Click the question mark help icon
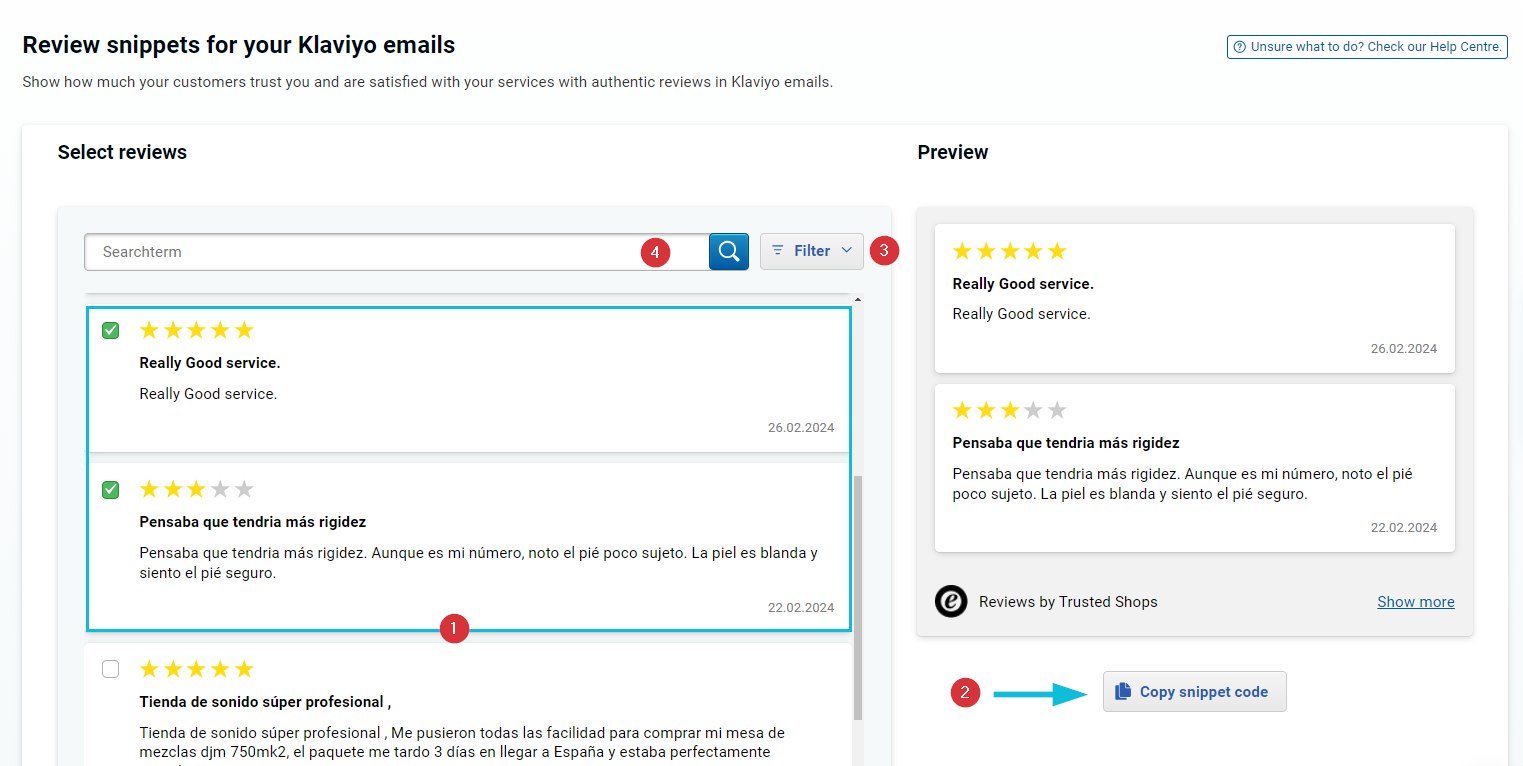This screenshot has width=1523, height=766. (1240, 47)
